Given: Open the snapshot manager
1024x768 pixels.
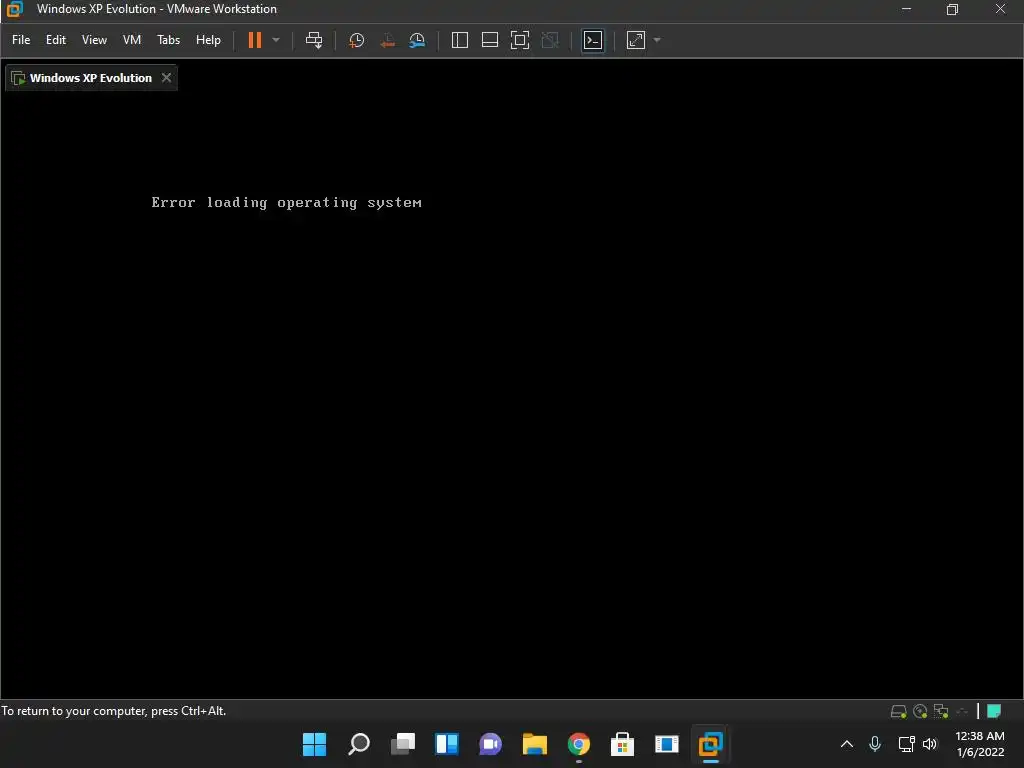Looking at the screenshot, I should tap(417, 40).
